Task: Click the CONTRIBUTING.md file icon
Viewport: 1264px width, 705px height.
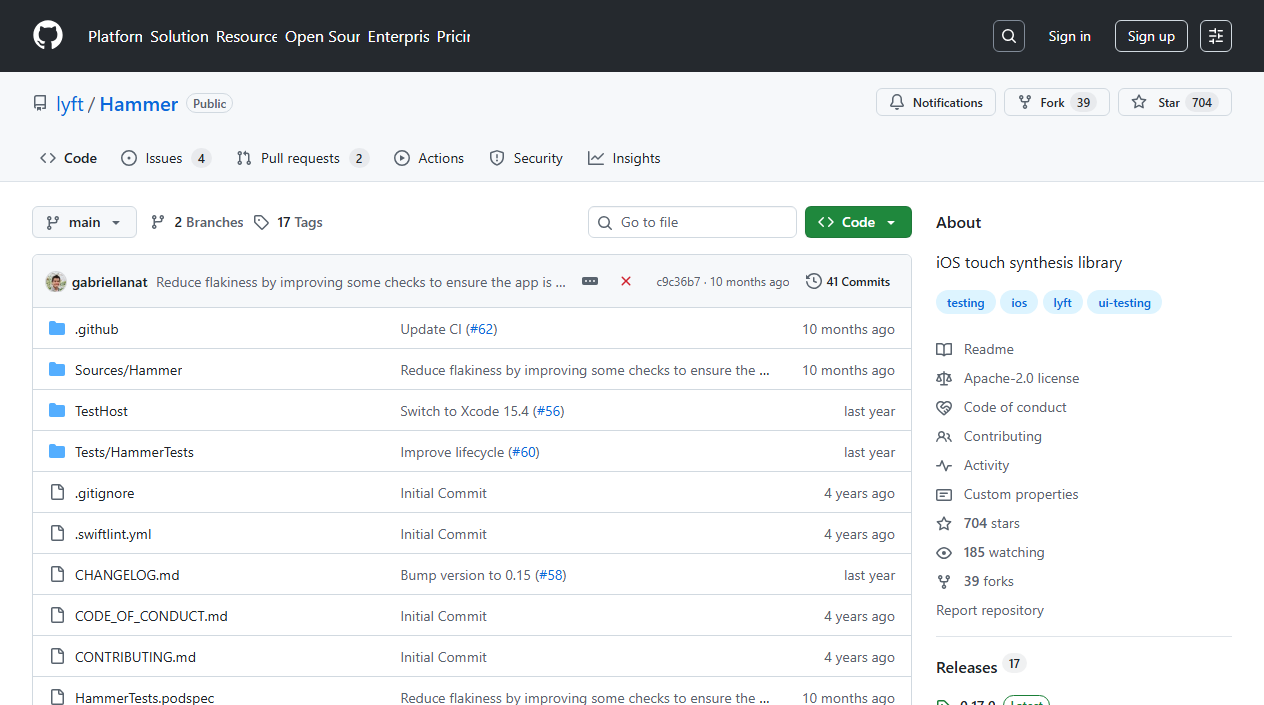Action: [x=57, y=657]
